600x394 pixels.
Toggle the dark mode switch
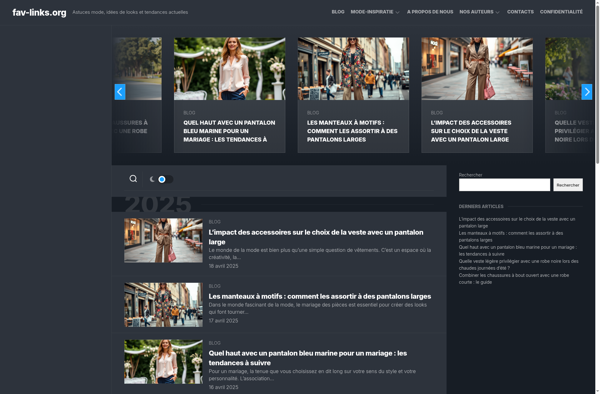pyautogui.click(x=165, y=179)
